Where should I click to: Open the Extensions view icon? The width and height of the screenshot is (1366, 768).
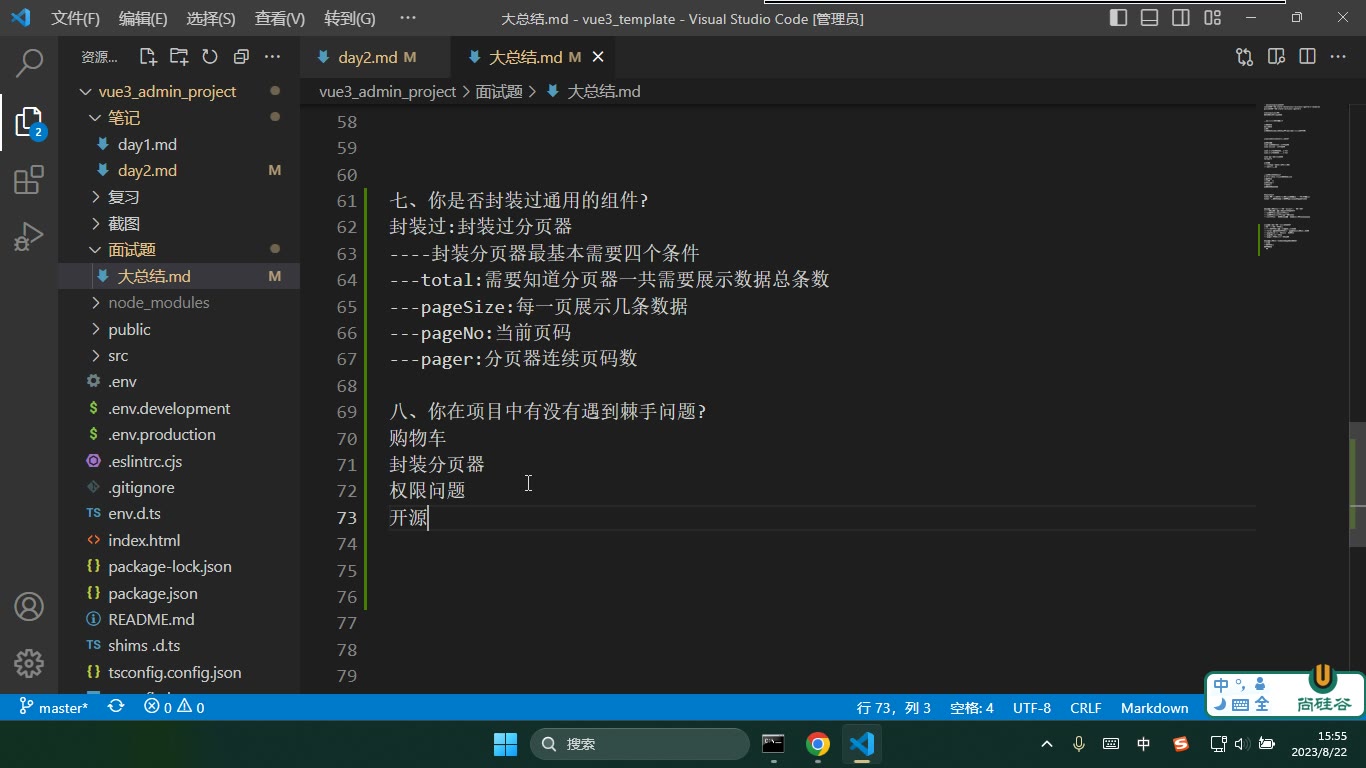tap(29, 180)
